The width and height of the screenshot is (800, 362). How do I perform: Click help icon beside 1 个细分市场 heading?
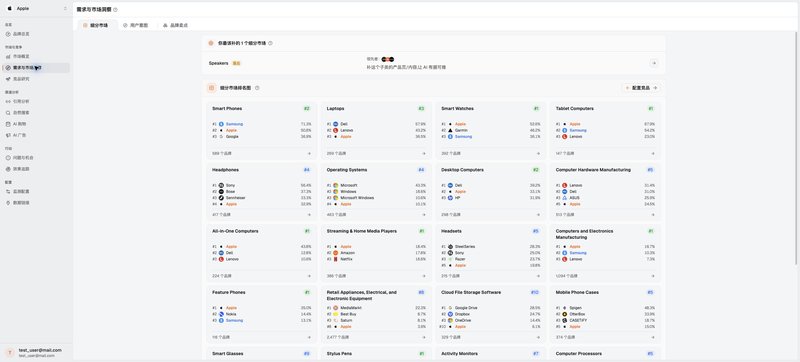click(270, 43)
